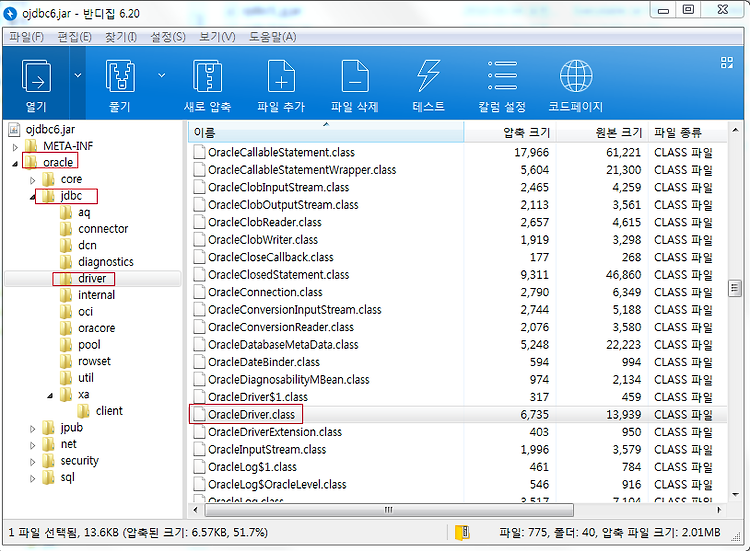
Task: Open the 편집(E) menu
Action: (x=75, y=37)
